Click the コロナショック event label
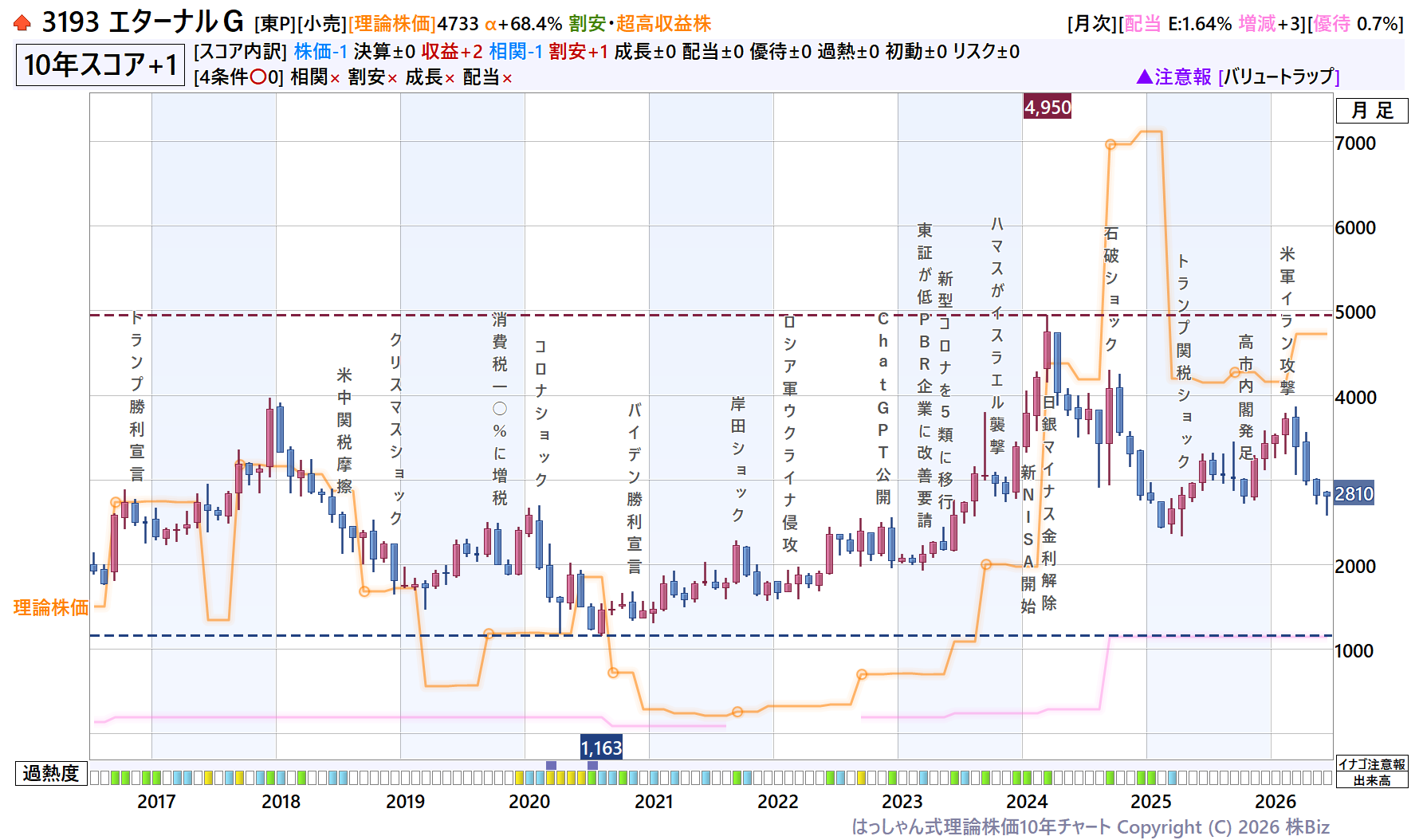 [541, 414]
